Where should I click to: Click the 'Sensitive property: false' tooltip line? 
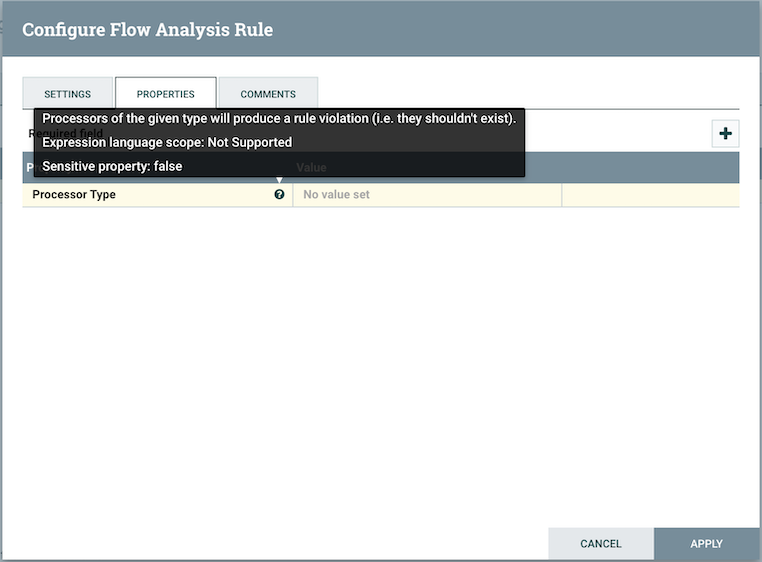112,166
